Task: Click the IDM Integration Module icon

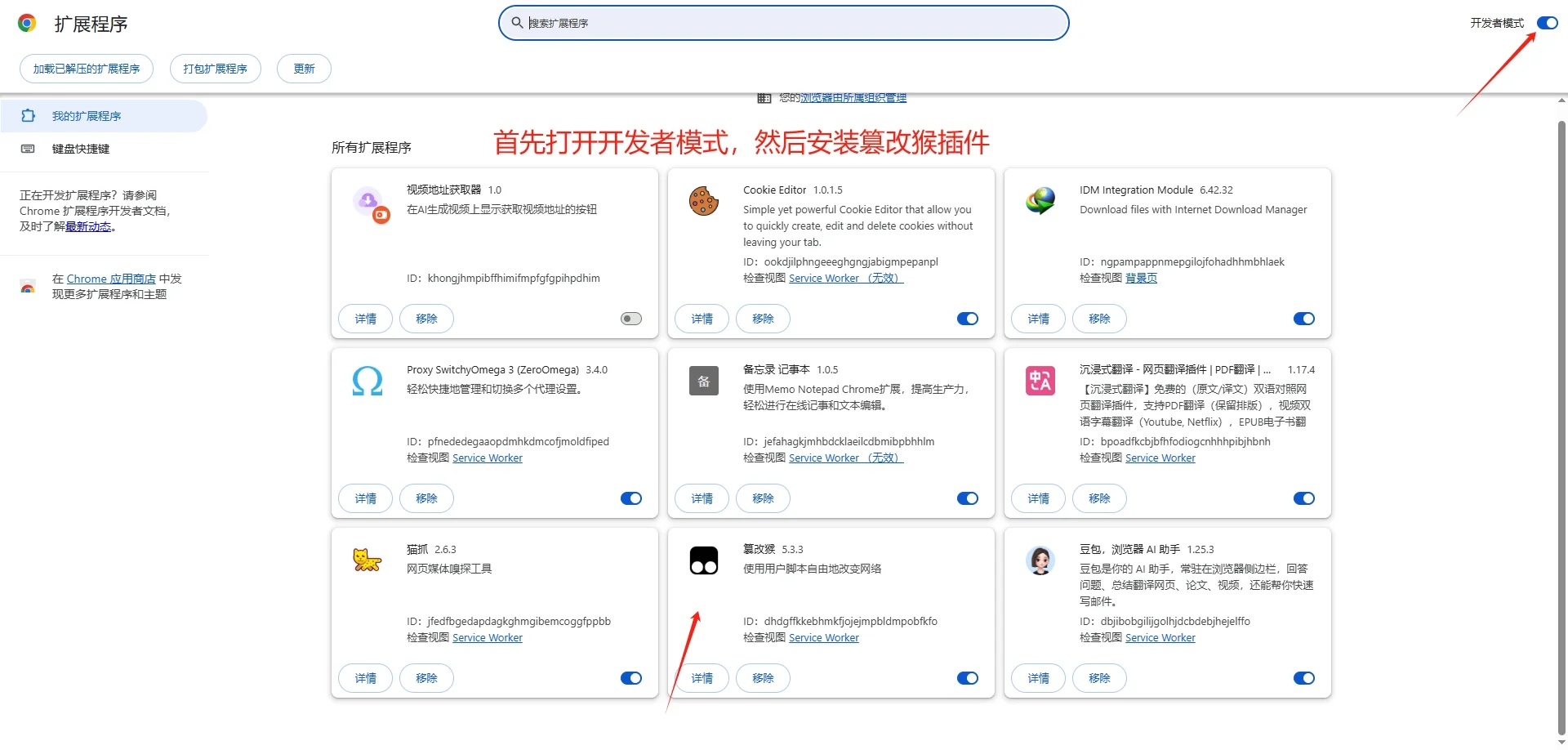Action: pos(1040,201)
